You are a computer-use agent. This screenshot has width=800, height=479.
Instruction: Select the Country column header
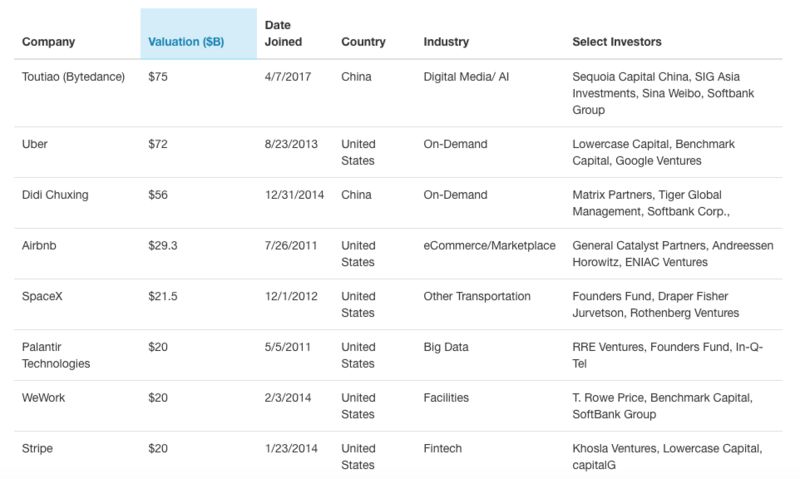pyautogui.click(x=363, y=42)
